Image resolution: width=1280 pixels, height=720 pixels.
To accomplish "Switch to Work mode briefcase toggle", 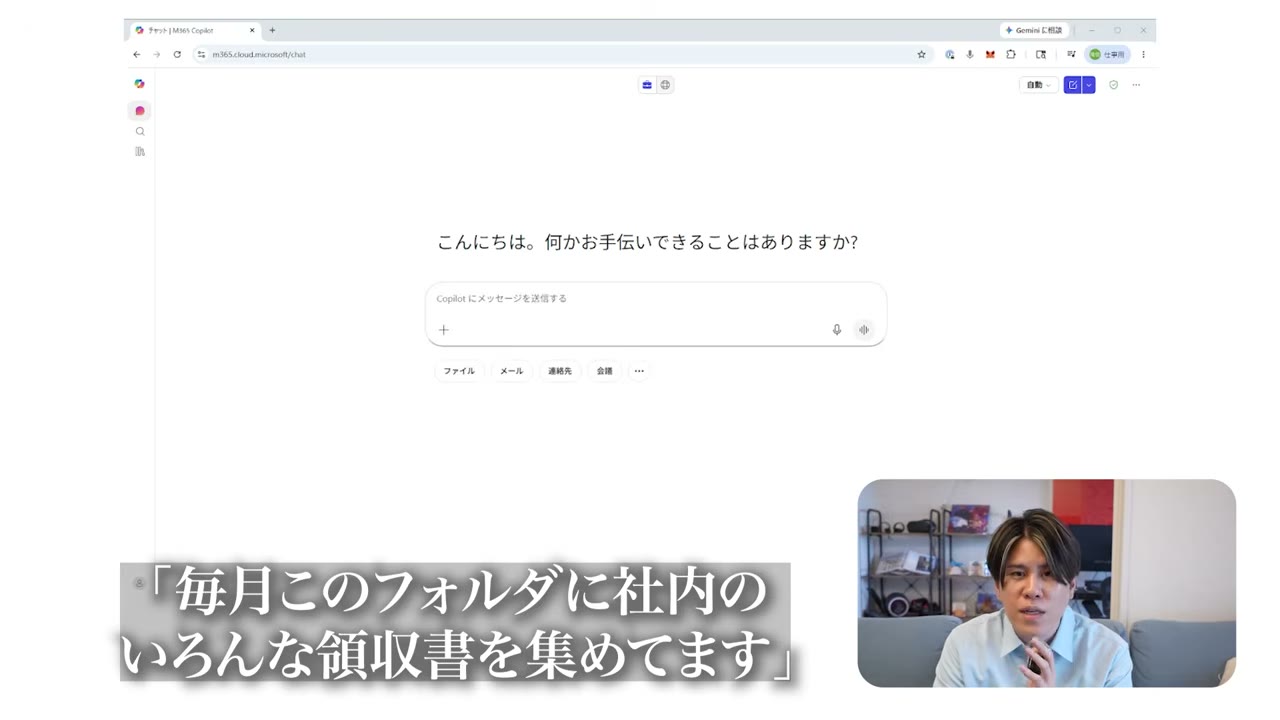I will (647, 85).
